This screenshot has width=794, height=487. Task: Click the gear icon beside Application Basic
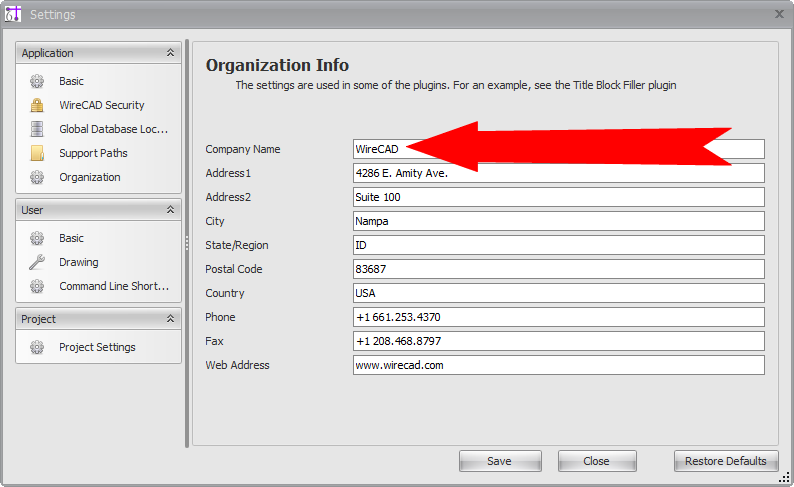point(37,81)
